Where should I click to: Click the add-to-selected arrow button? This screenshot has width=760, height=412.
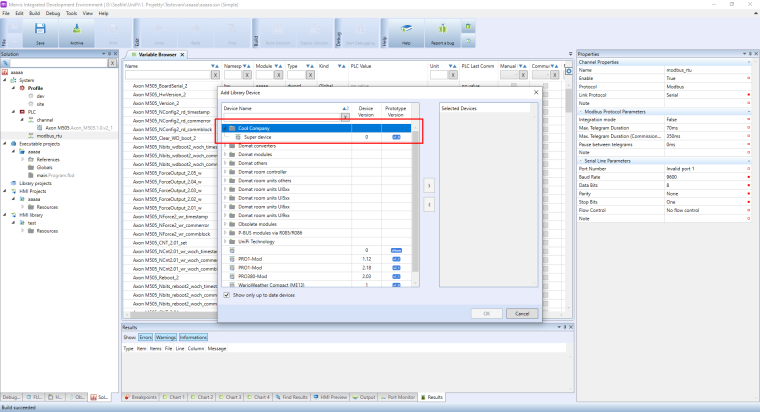click(428, 185)
